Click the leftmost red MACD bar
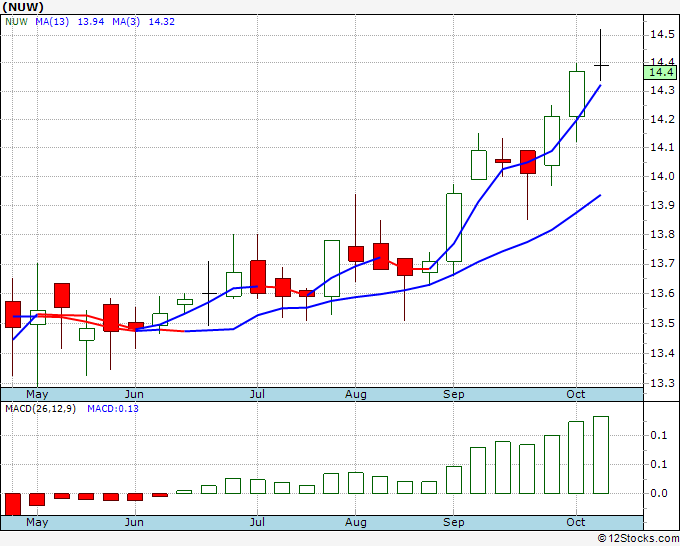680x546 pixels. tap(13, 504)
